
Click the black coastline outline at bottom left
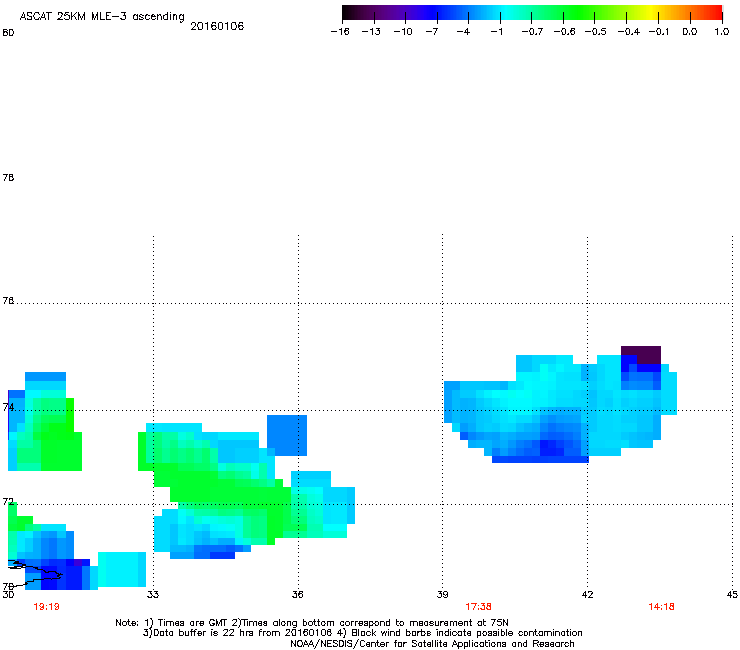(35, 573)
